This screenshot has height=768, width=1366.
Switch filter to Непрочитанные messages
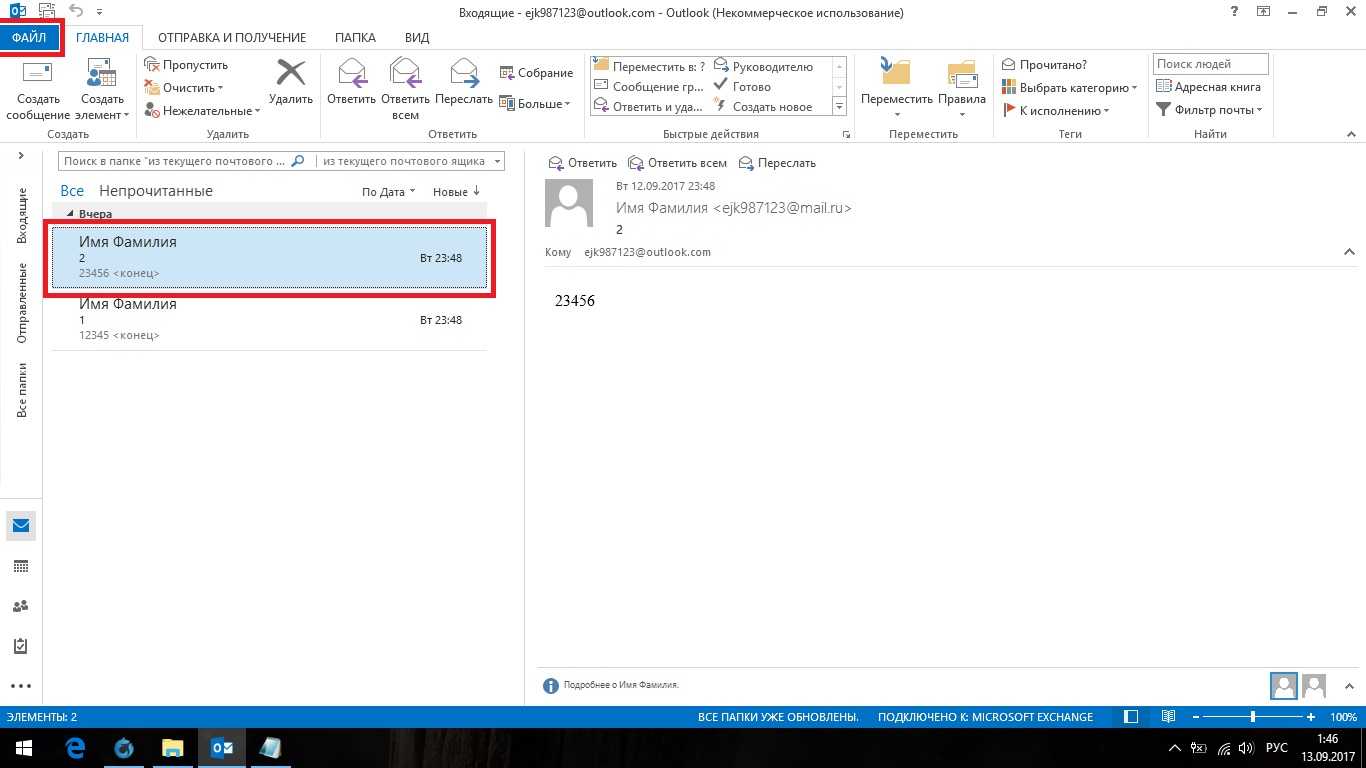[156, 191]
